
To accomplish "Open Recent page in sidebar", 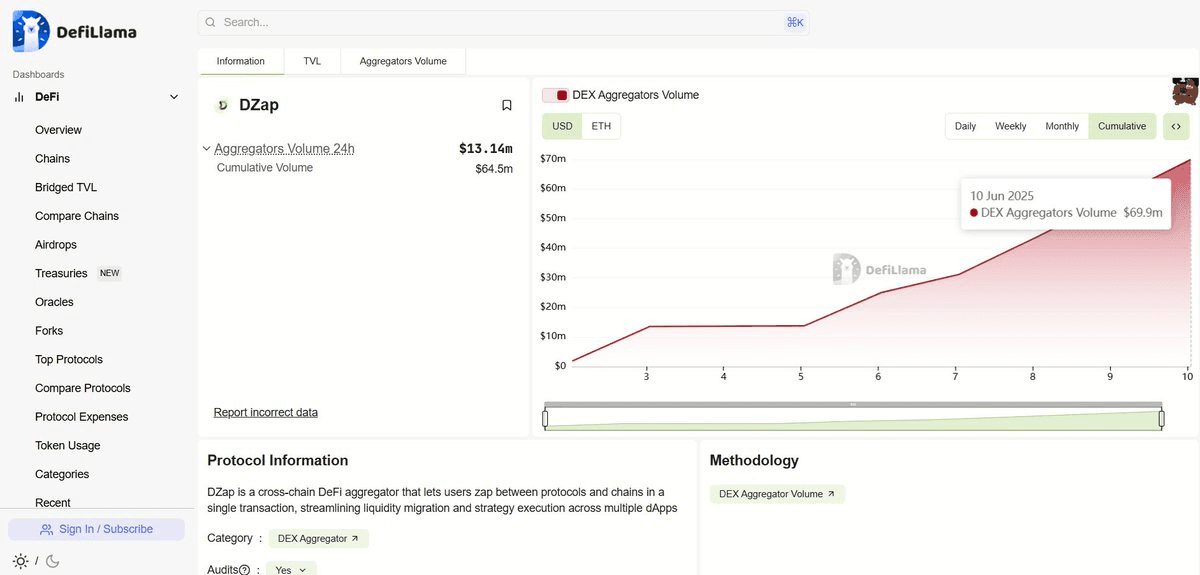I will pyautogui.click(x=53, y=503).
